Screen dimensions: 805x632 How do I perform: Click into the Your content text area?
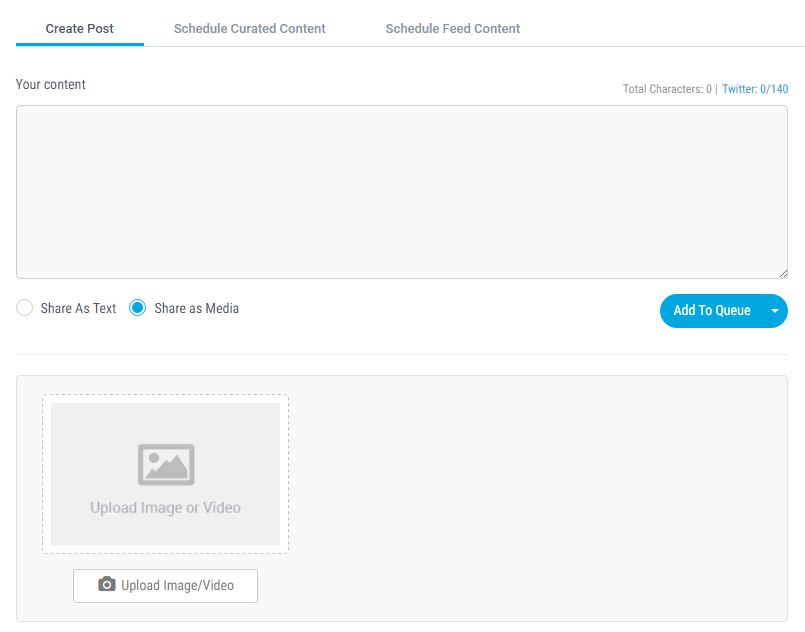click(x=401, y=192)
